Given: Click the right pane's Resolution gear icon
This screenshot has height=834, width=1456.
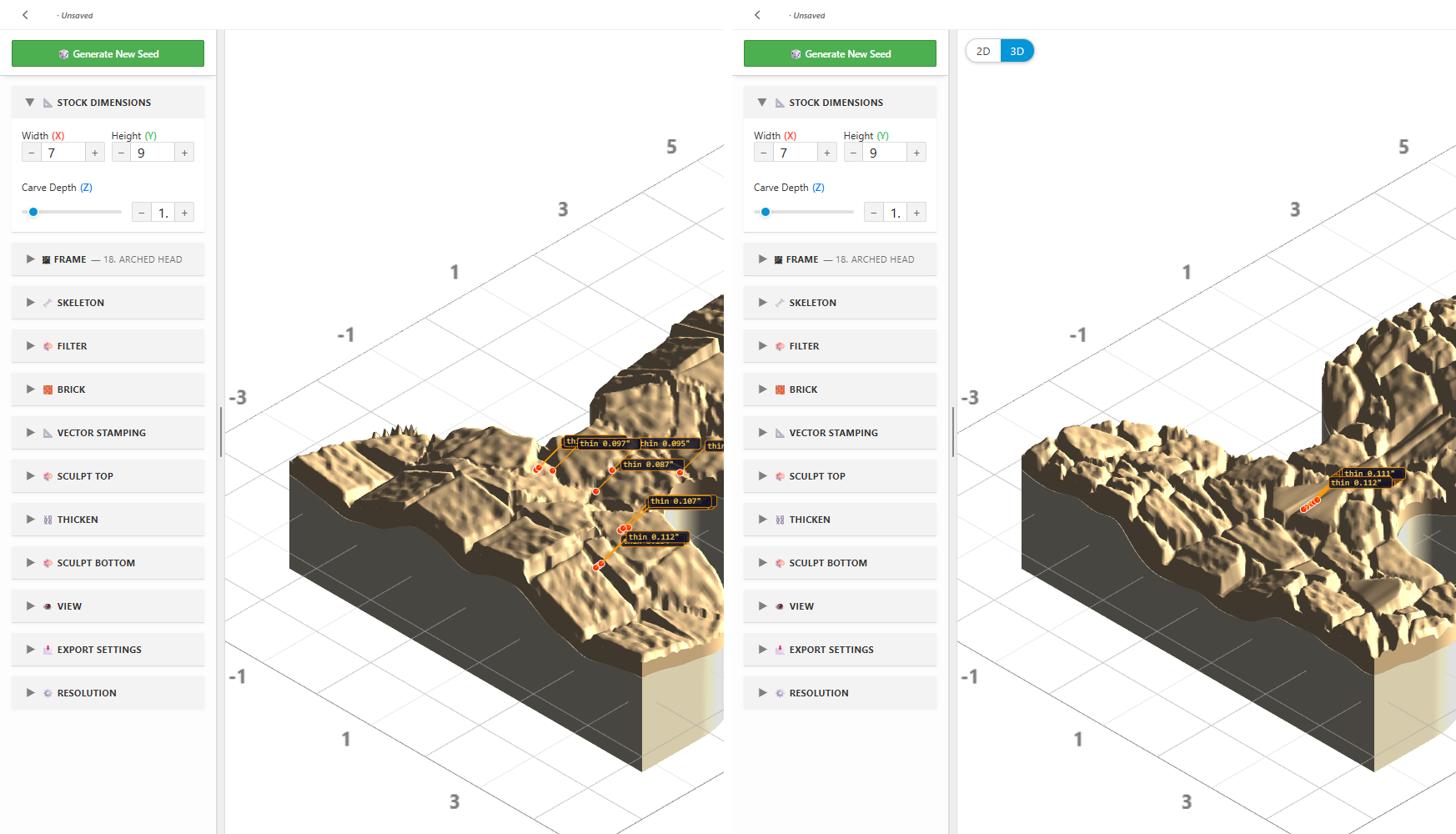Looking at the screenshot, I should pos(780,693).
